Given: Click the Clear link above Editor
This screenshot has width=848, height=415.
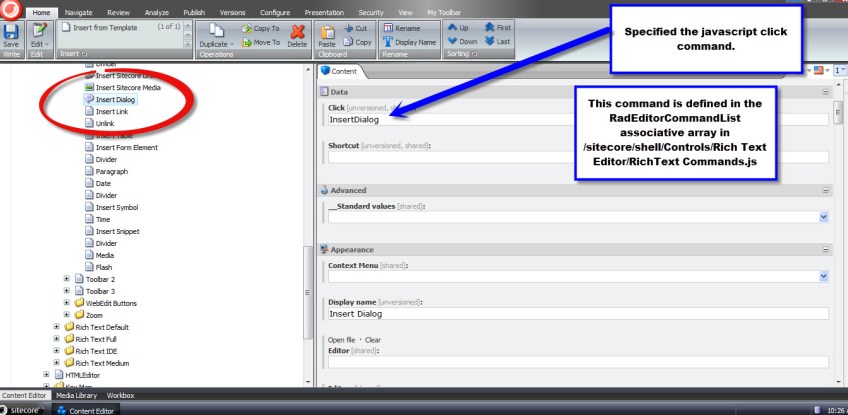Looking at the screenshot, I should click(372, 340).
